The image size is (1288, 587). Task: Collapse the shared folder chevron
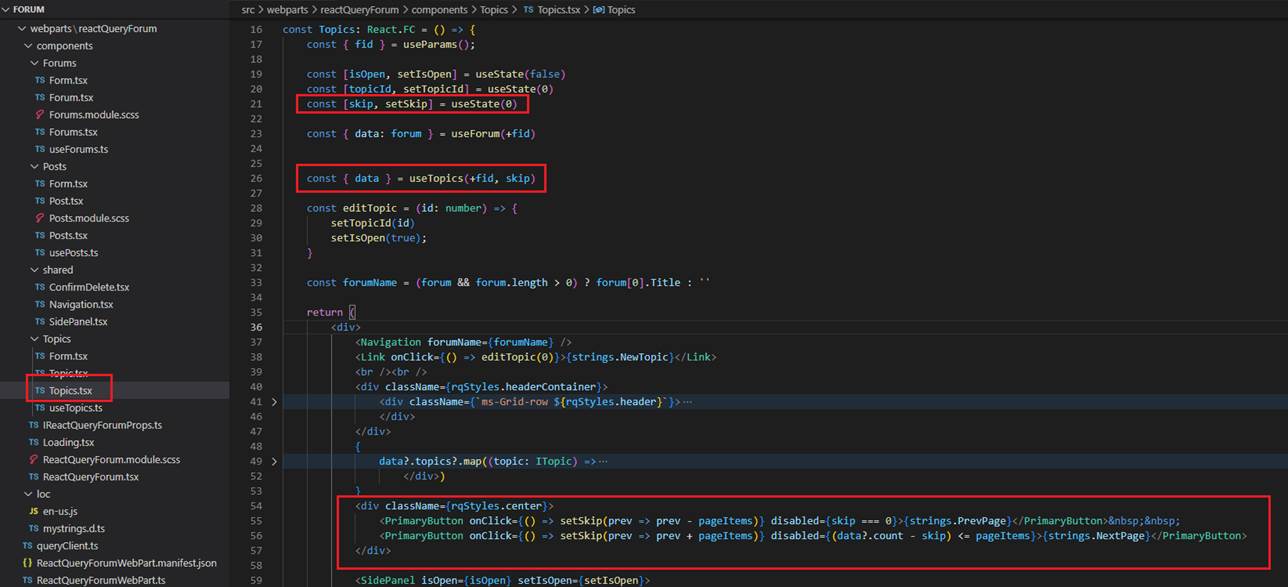33,270
